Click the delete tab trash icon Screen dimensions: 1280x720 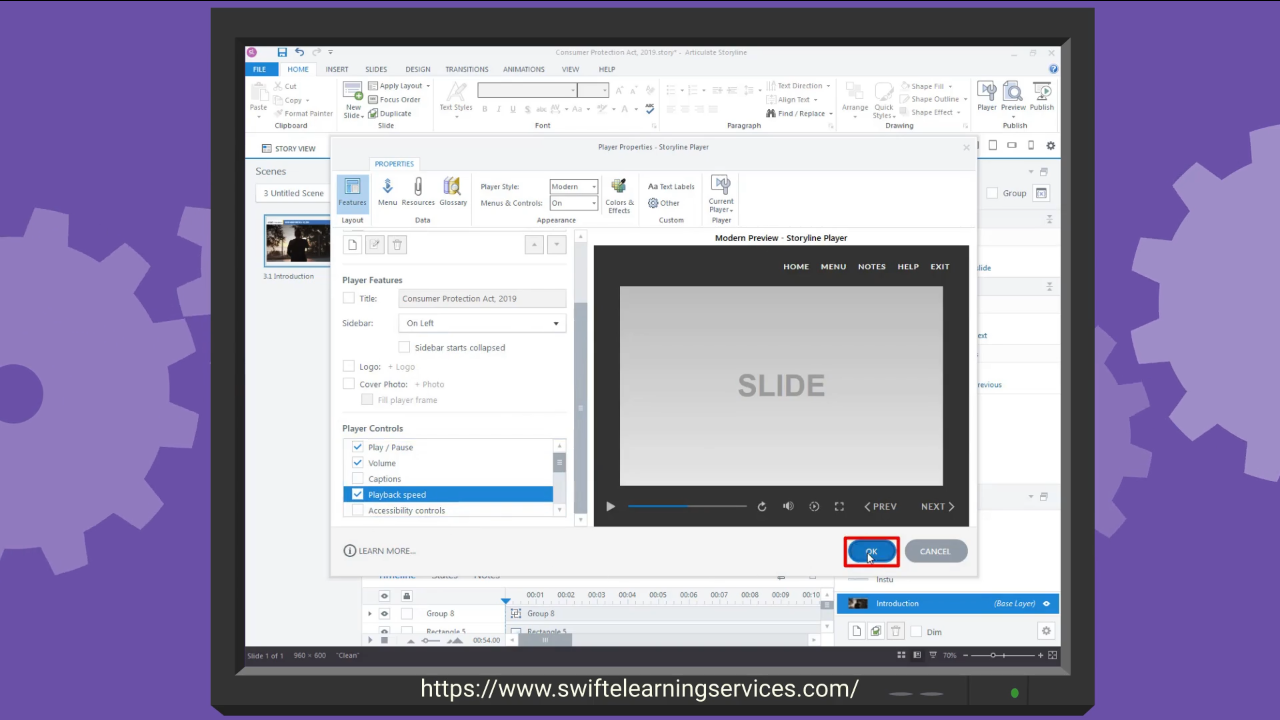pos(397,244)
